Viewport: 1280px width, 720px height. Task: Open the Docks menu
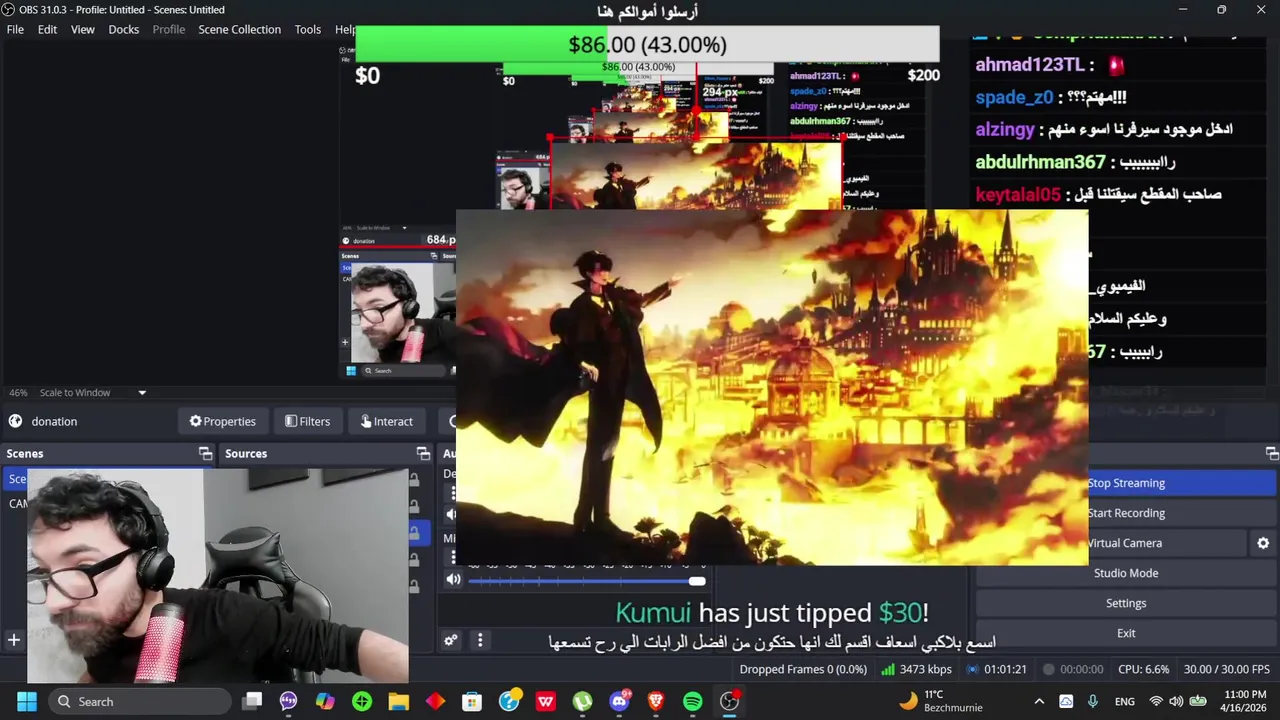[124, 29]
